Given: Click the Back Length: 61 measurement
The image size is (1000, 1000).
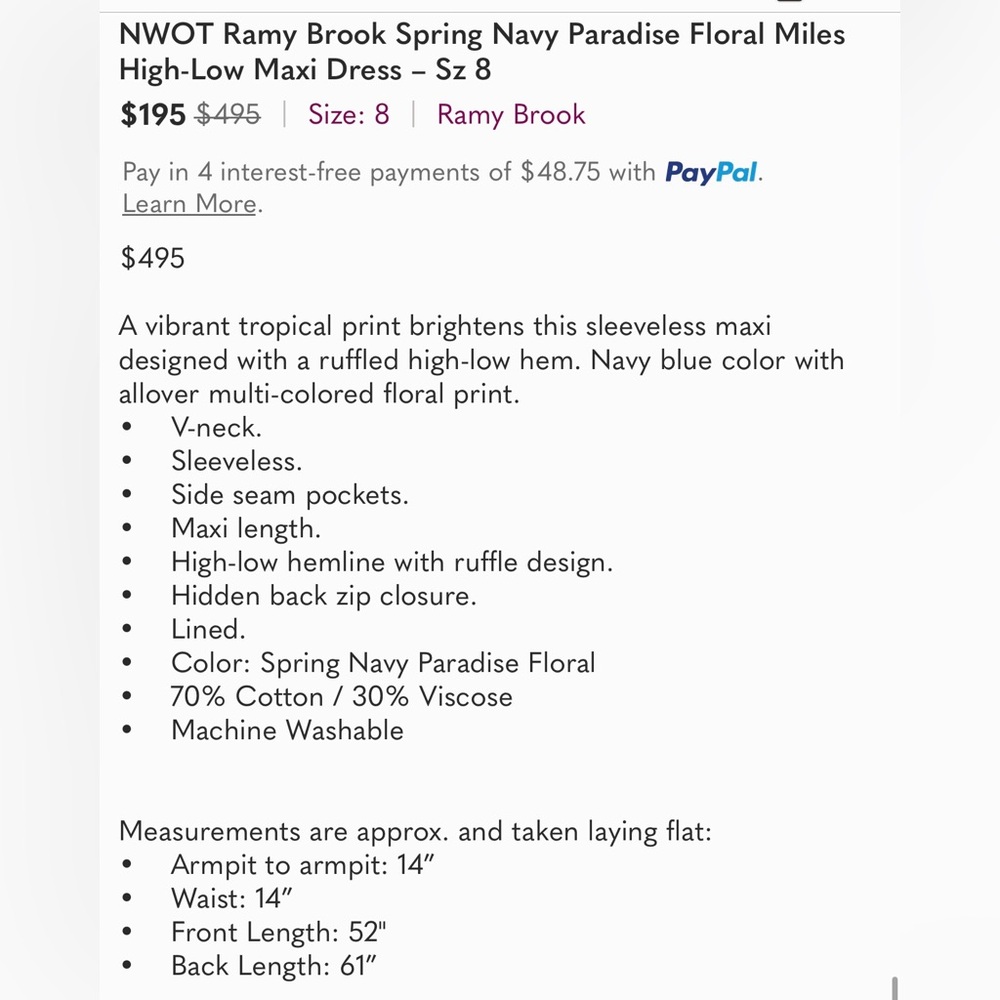Looking at the screenshot, I should tap(274, 966).
